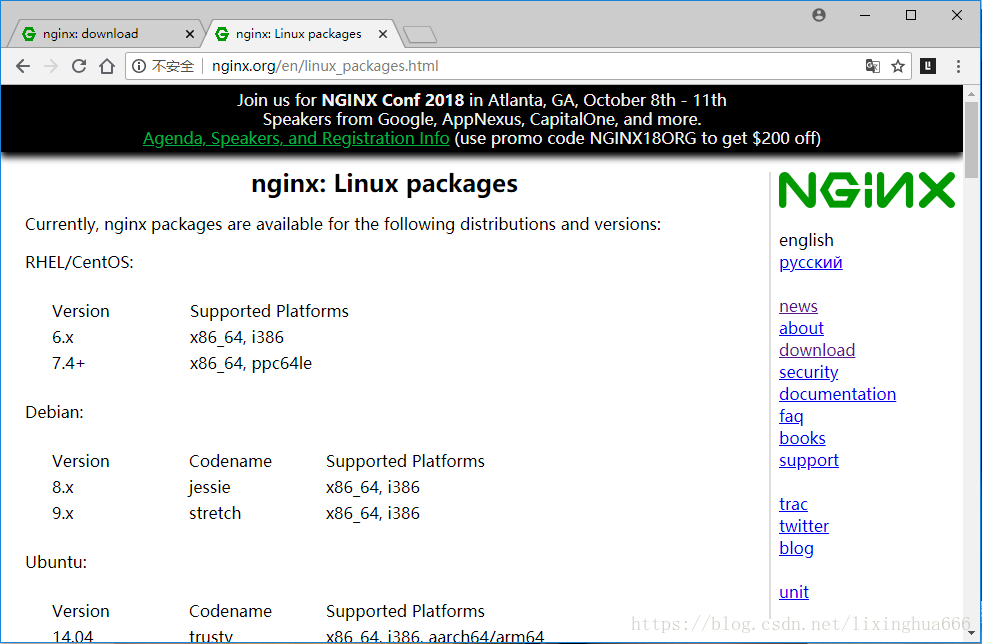Open the twitter link
This screenshot has width=982, height=644.
pos(804,526)
